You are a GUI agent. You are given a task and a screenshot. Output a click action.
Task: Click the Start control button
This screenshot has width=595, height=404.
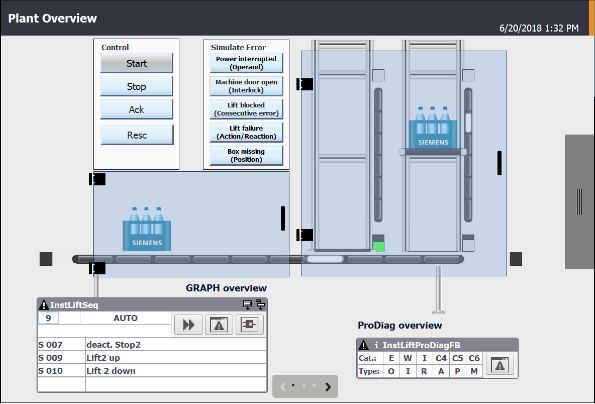point(136,63)
